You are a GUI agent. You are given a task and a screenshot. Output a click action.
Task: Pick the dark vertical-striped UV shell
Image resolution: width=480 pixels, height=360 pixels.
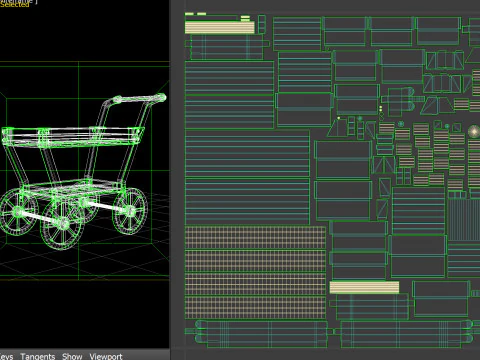[x=464, y=220]
